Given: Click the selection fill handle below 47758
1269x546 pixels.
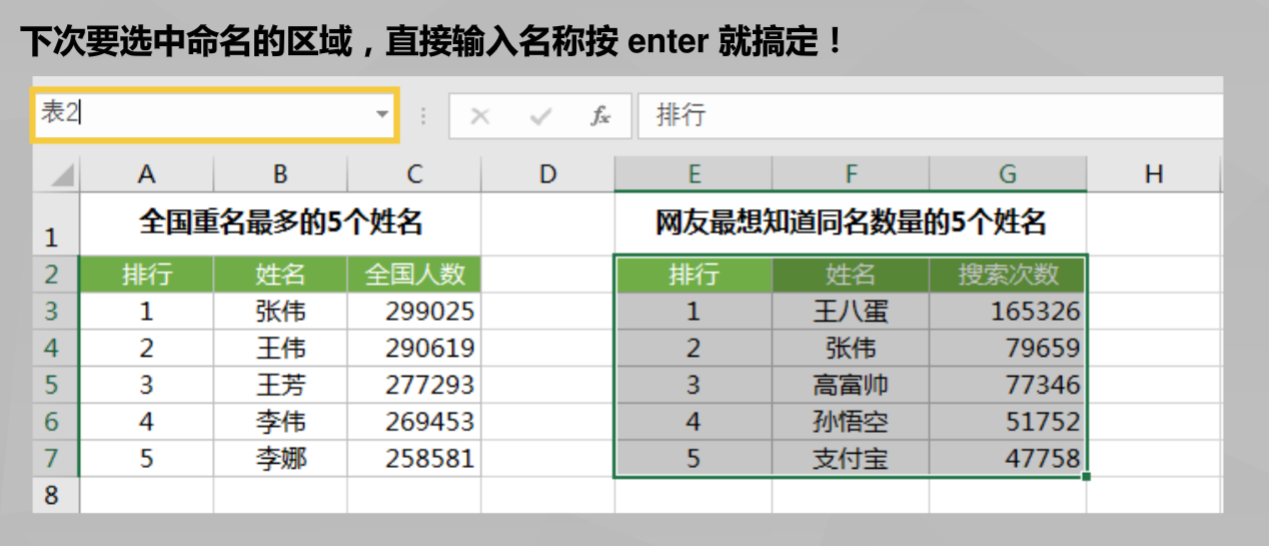Looking at the screenshot, I should [x=1086, y=477].
